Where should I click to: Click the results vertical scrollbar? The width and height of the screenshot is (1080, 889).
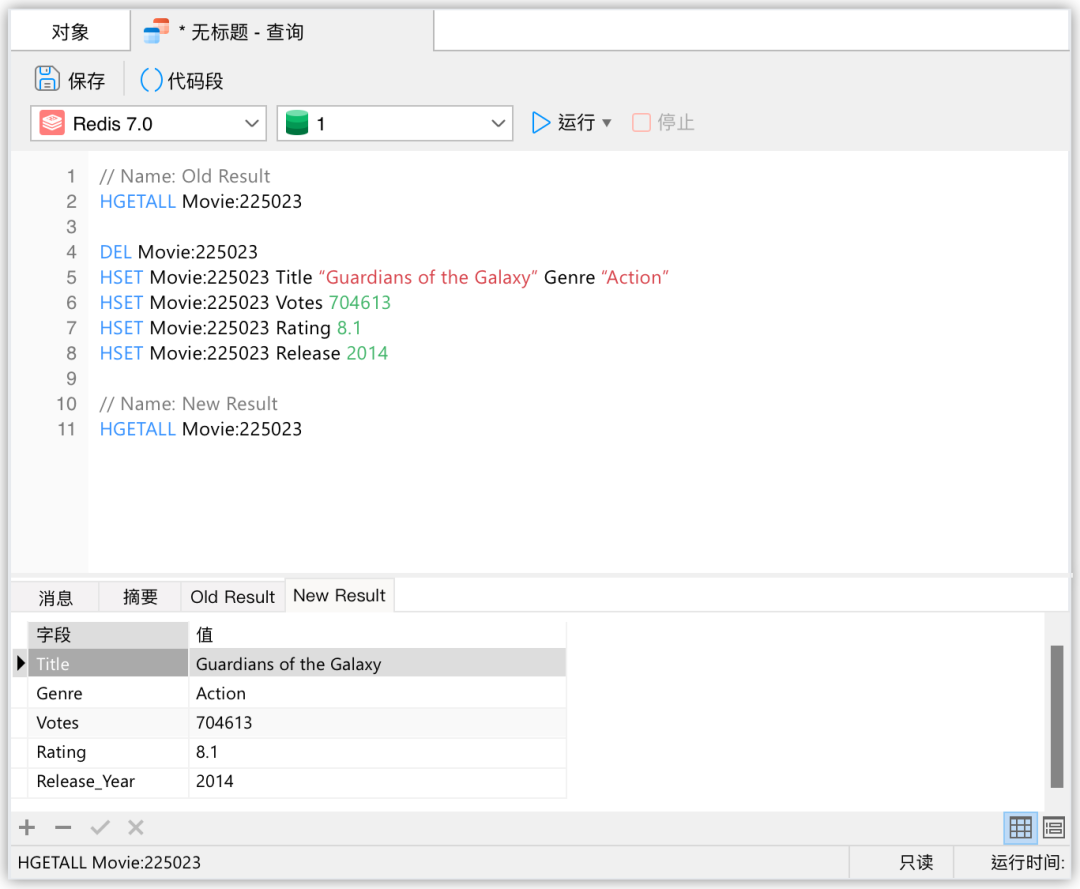pyautogui.click(x=1057, y=716)
